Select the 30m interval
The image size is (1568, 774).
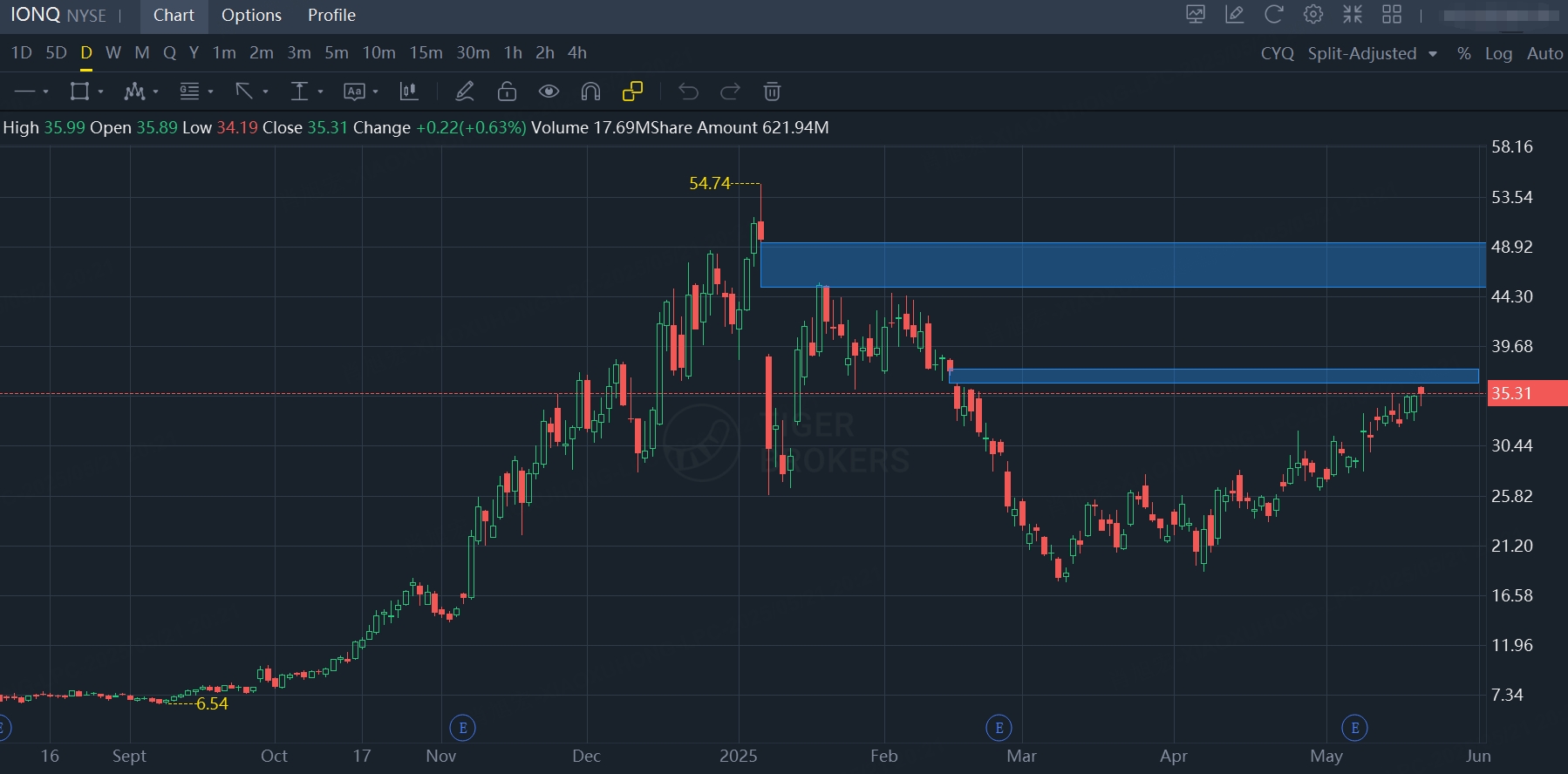tap(473, 53)
